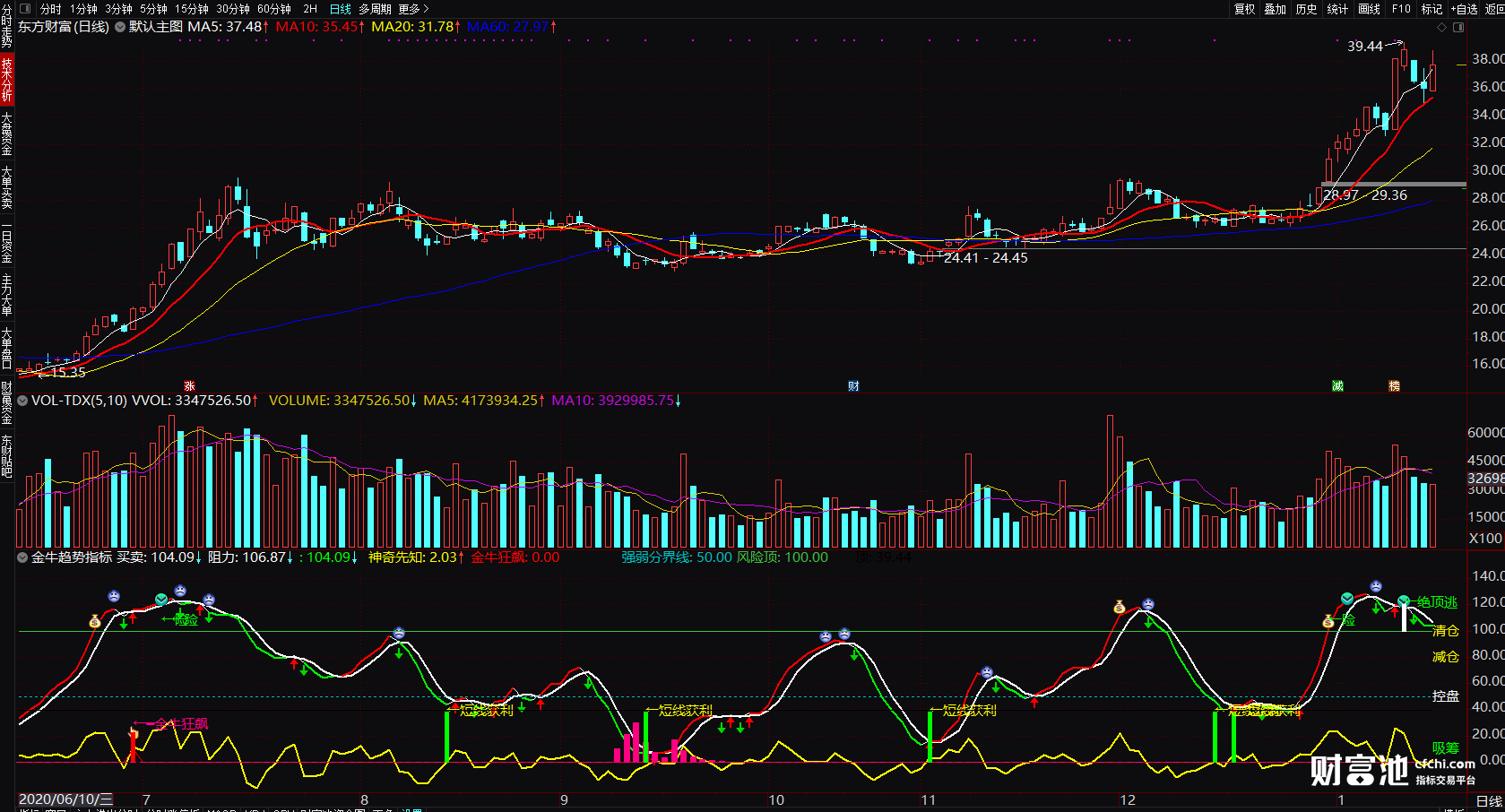Switch to the 60分钟 chart period

click(274, 9)
